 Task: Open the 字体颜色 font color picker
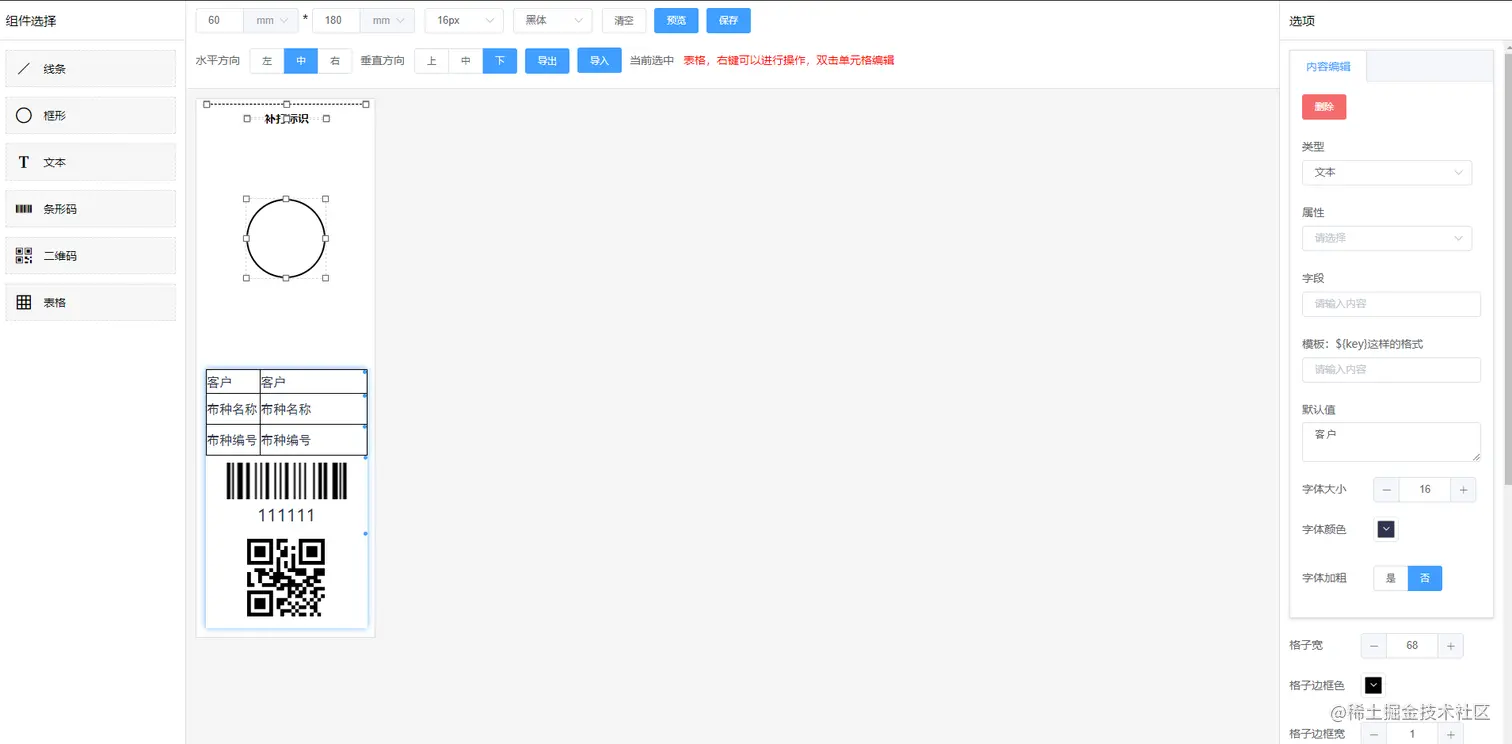point(1385,529)
